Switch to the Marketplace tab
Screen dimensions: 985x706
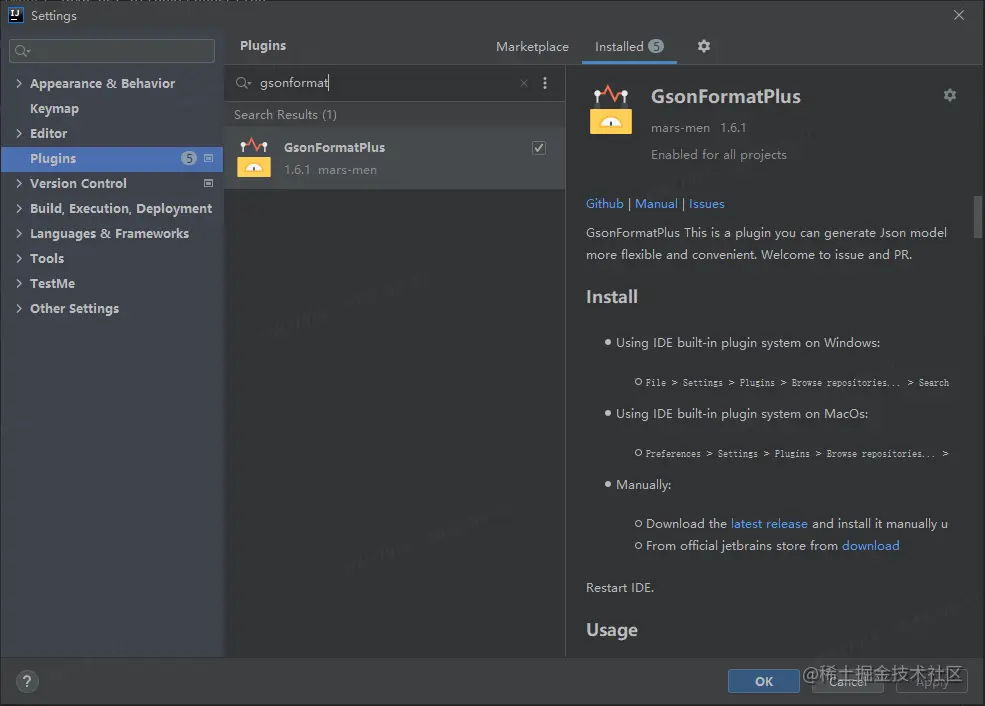(532, 46)
